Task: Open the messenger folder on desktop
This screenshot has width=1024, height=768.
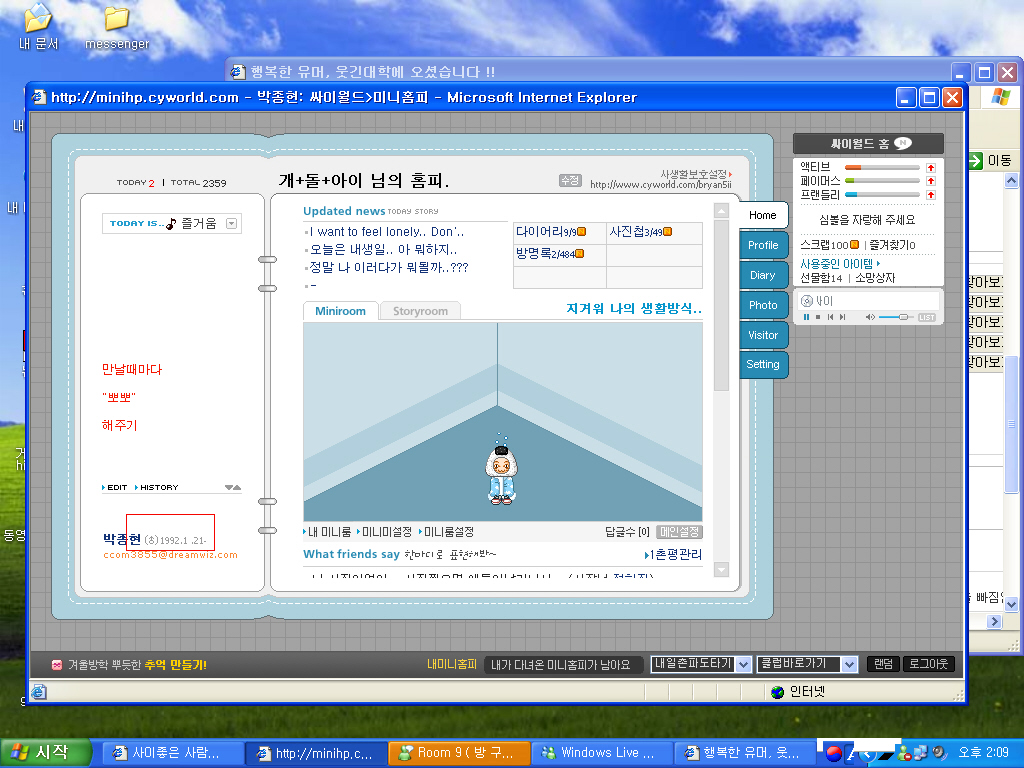Action: 117,27
